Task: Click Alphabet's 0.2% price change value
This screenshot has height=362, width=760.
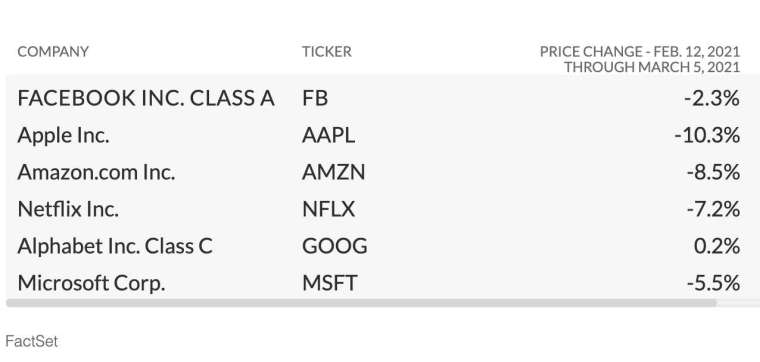Action: [x=717, y=246]
